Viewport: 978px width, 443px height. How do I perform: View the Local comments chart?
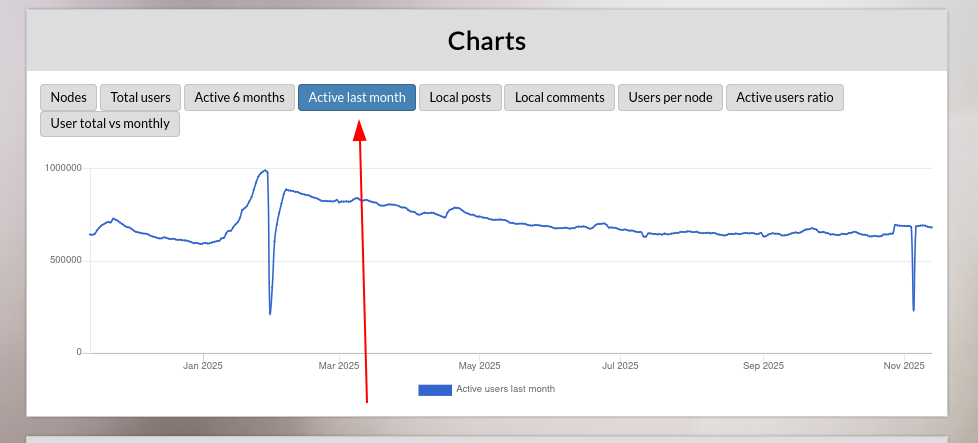[560, 97]
